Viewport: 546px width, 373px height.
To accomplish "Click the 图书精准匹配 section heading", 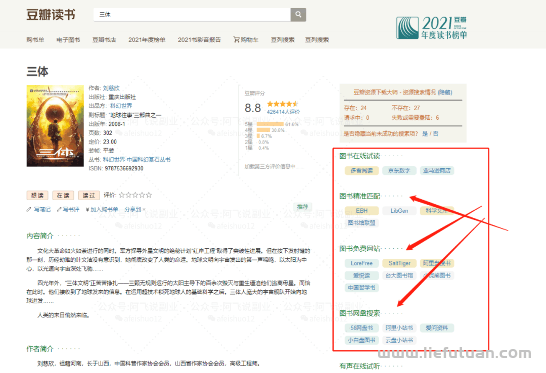I will [359, 196].
